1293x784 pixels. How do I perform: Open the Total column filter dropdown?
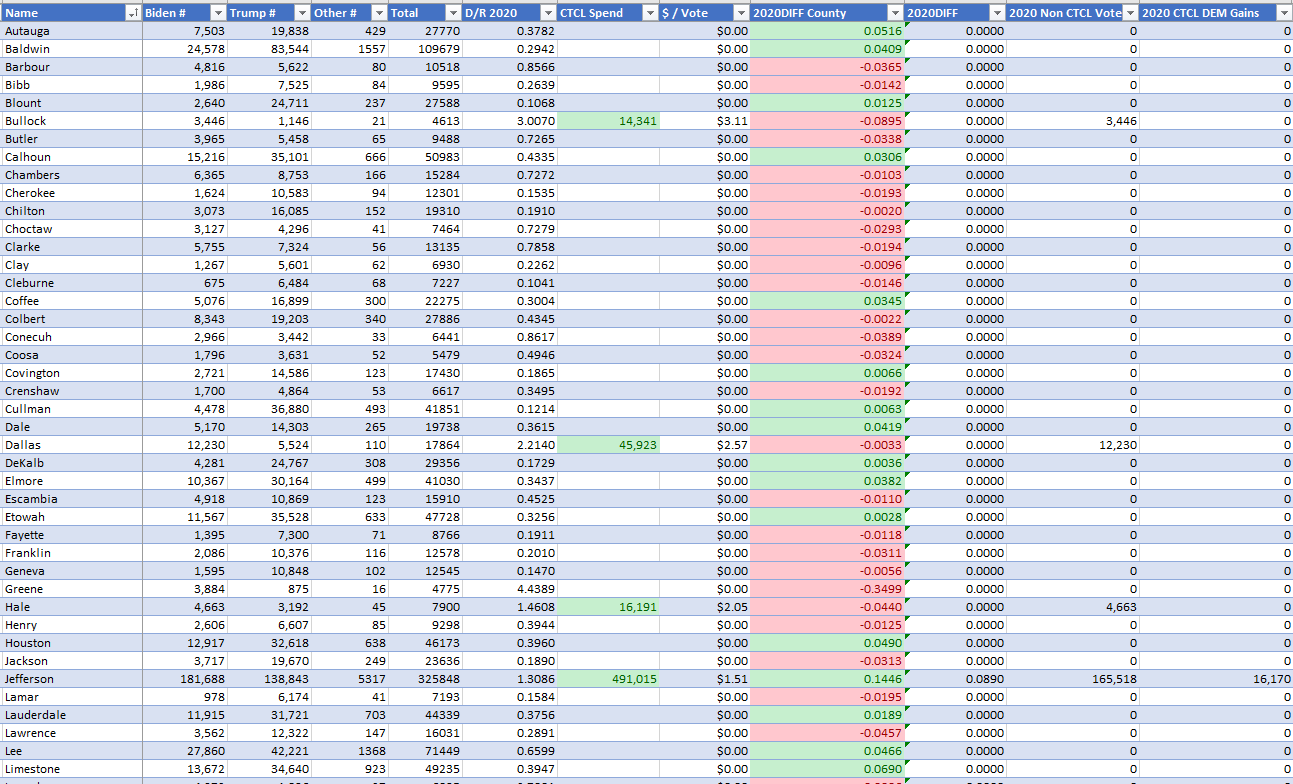click(454, 13)
